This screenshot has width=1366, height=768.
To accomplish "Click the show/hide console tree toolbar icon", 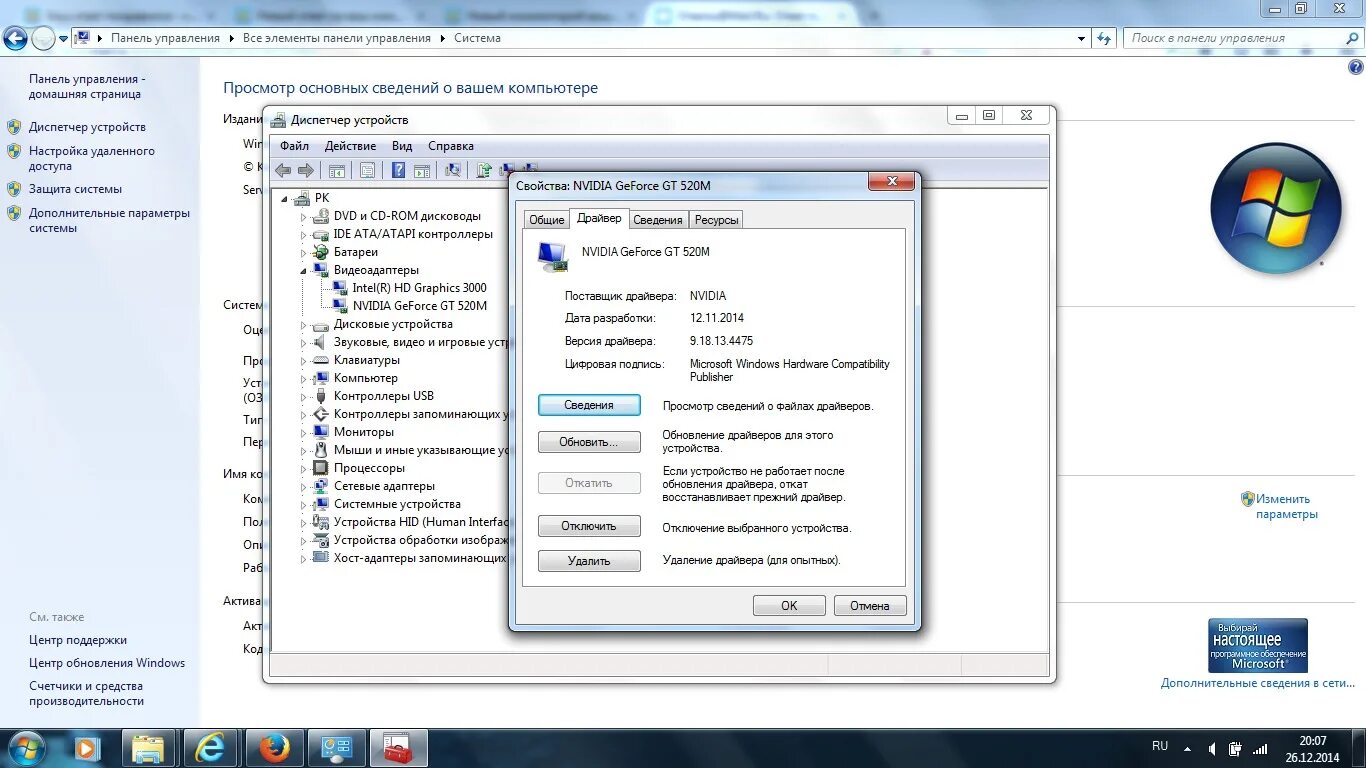I will pos(337,170).
